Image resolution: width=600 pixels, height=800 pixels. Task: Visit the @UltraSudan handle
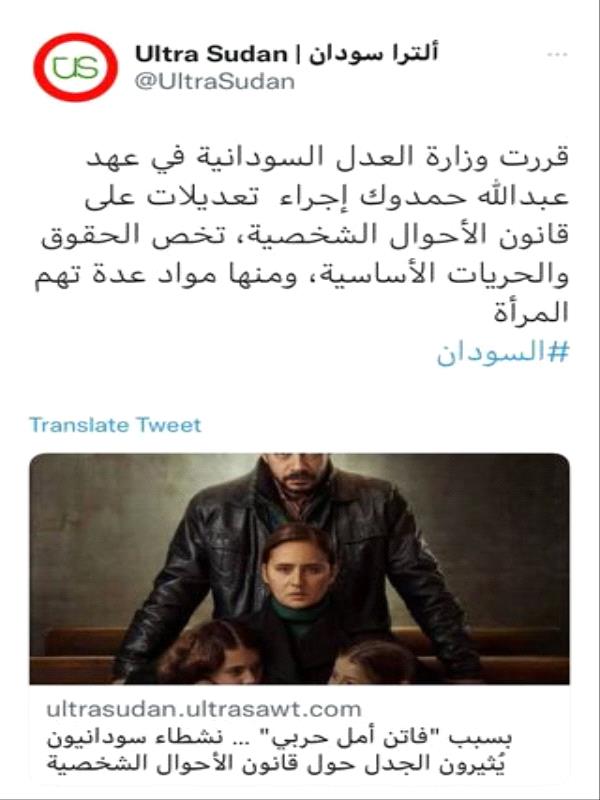tap(214, 82)
